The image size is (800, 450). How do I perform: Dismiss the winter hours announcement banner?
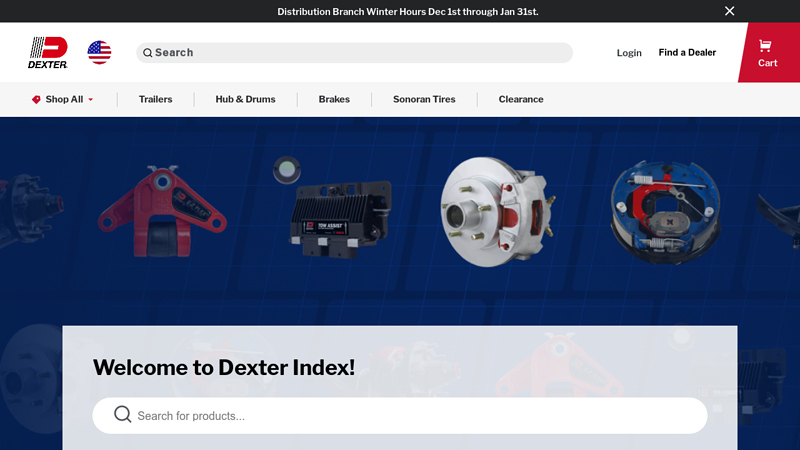tap(730, 11)
